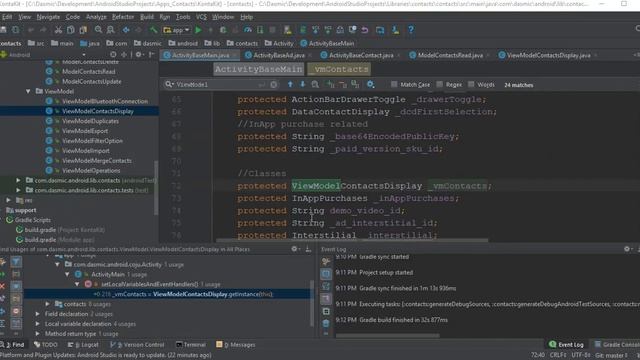Screen dimensions: 640x360
Task: Open the Refactor menu
Action: 123,17
